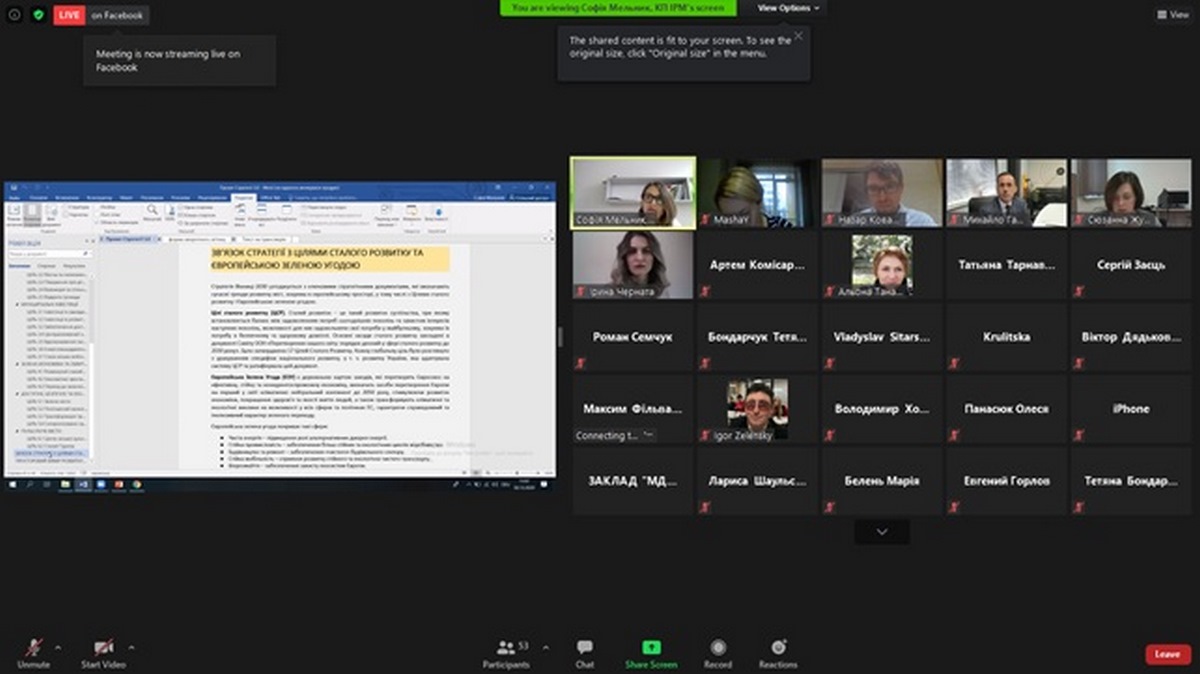Show the next page of participants

[881, 532]
